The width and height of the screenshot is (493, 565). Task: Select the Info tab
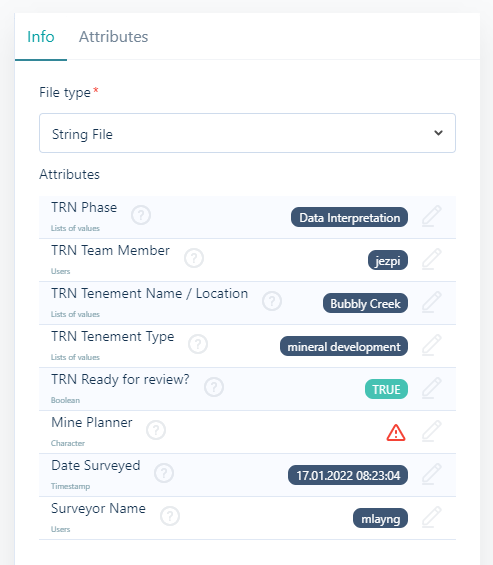(41, 37)
